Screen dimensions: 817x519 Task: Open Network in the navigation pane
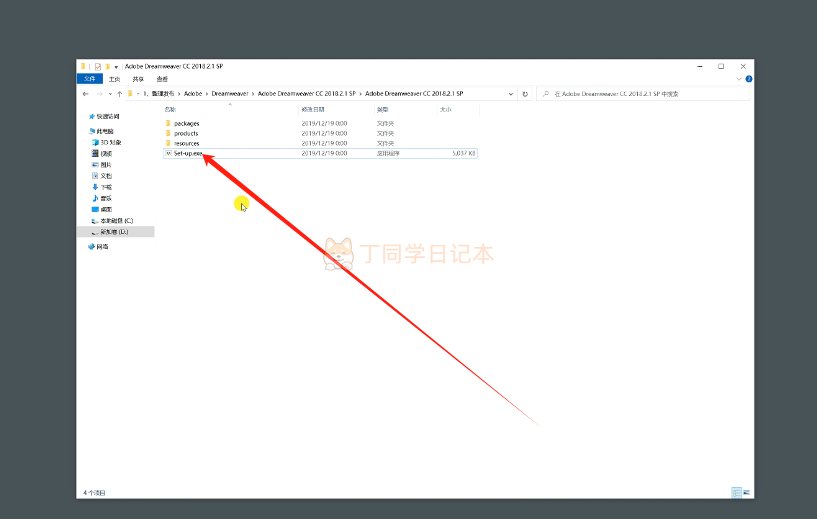coord(98,247)
